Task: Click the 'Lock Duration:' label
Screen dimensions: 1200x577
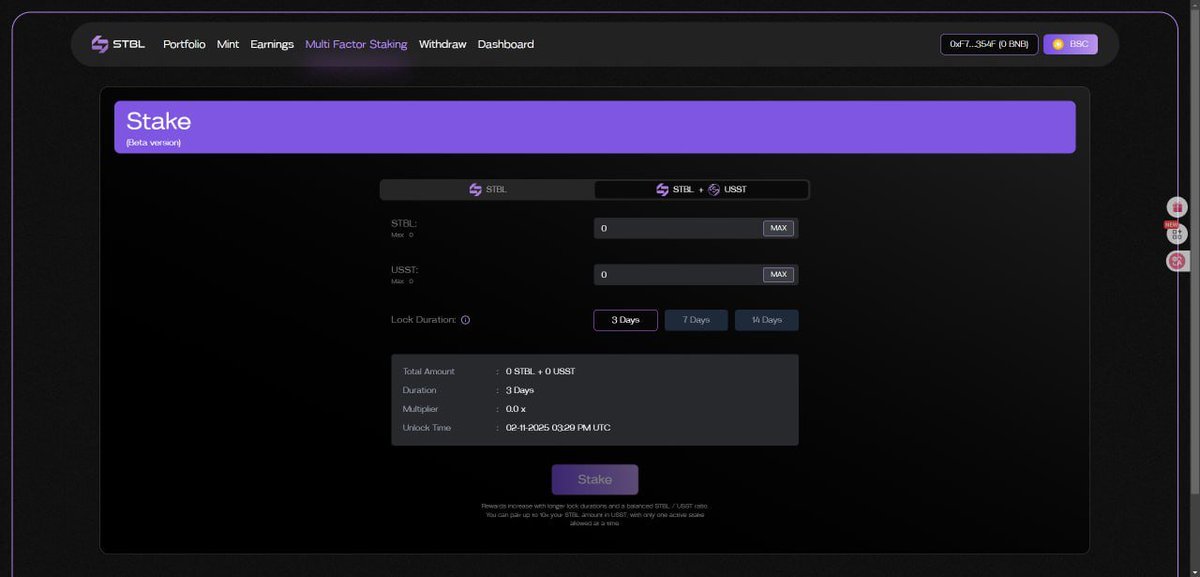Action: (x=424, y=320)
